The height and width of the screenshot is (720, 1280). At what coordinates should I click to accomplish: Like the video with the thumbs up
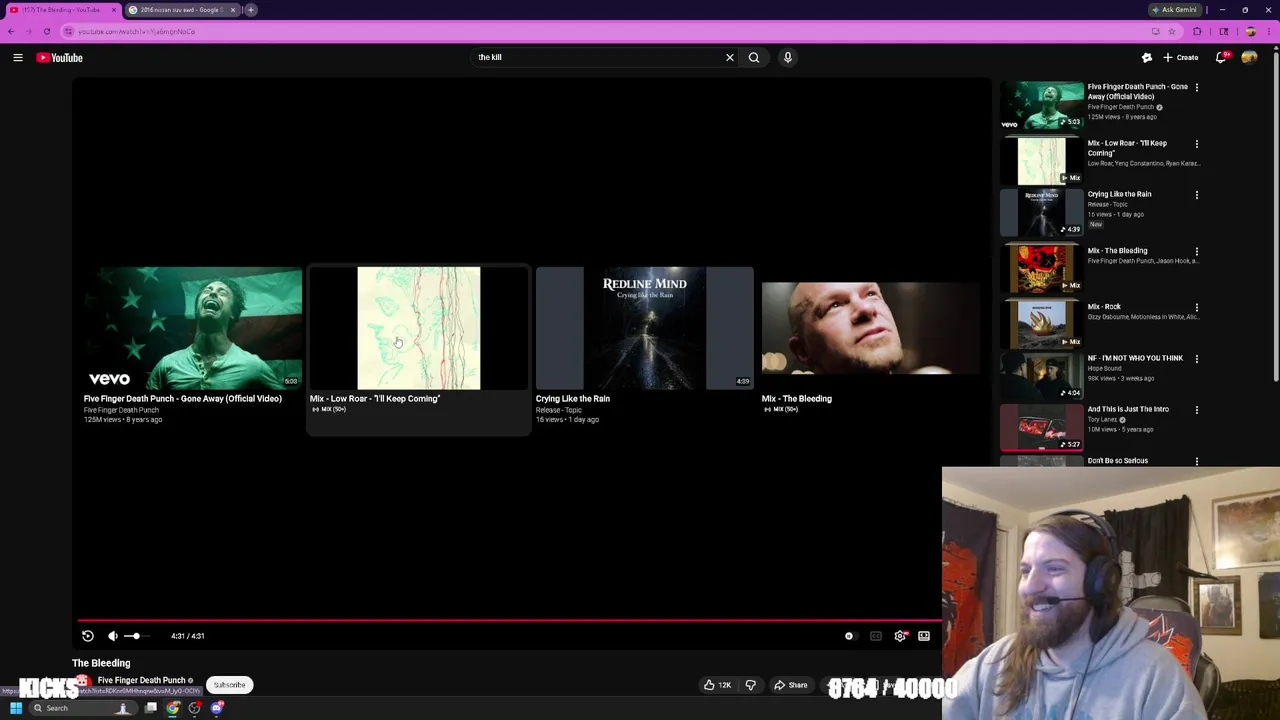tap(717, 685)
